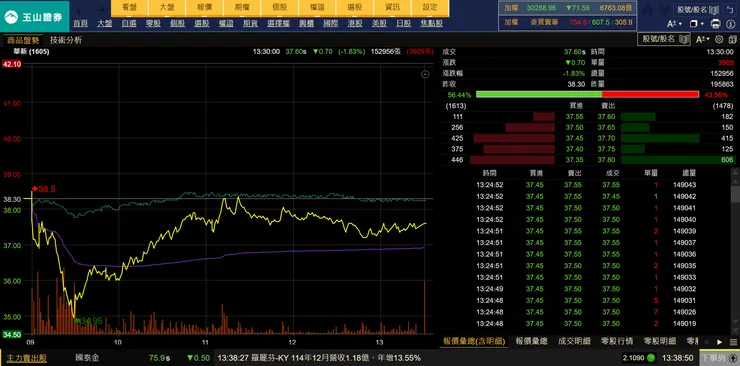Click the 加權 index ticker row
This screenshot has height=366, width=740.
[x=567, y=8]
